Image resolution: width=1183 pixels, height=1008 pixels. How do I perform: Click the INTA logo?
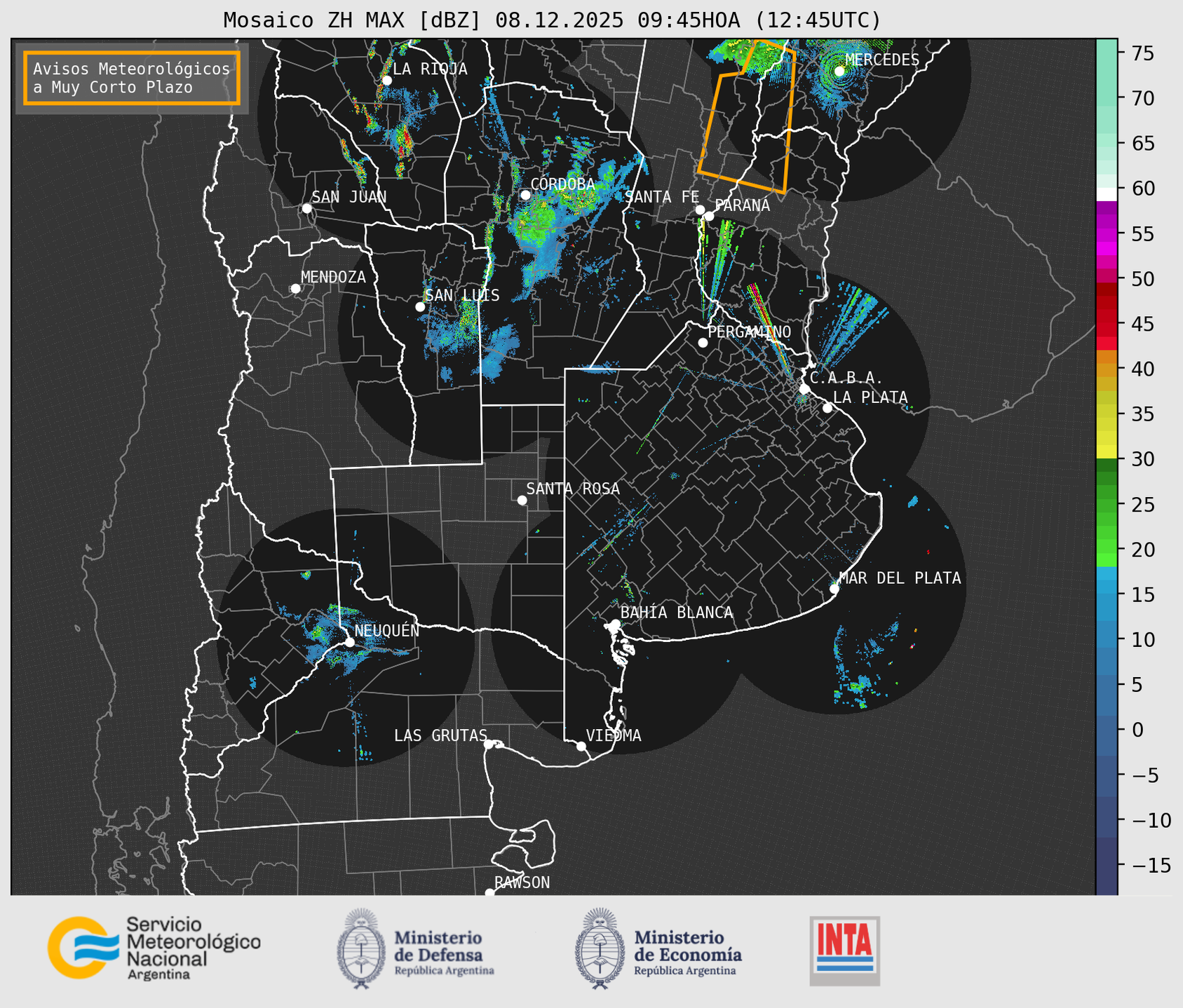click(844, 951)
